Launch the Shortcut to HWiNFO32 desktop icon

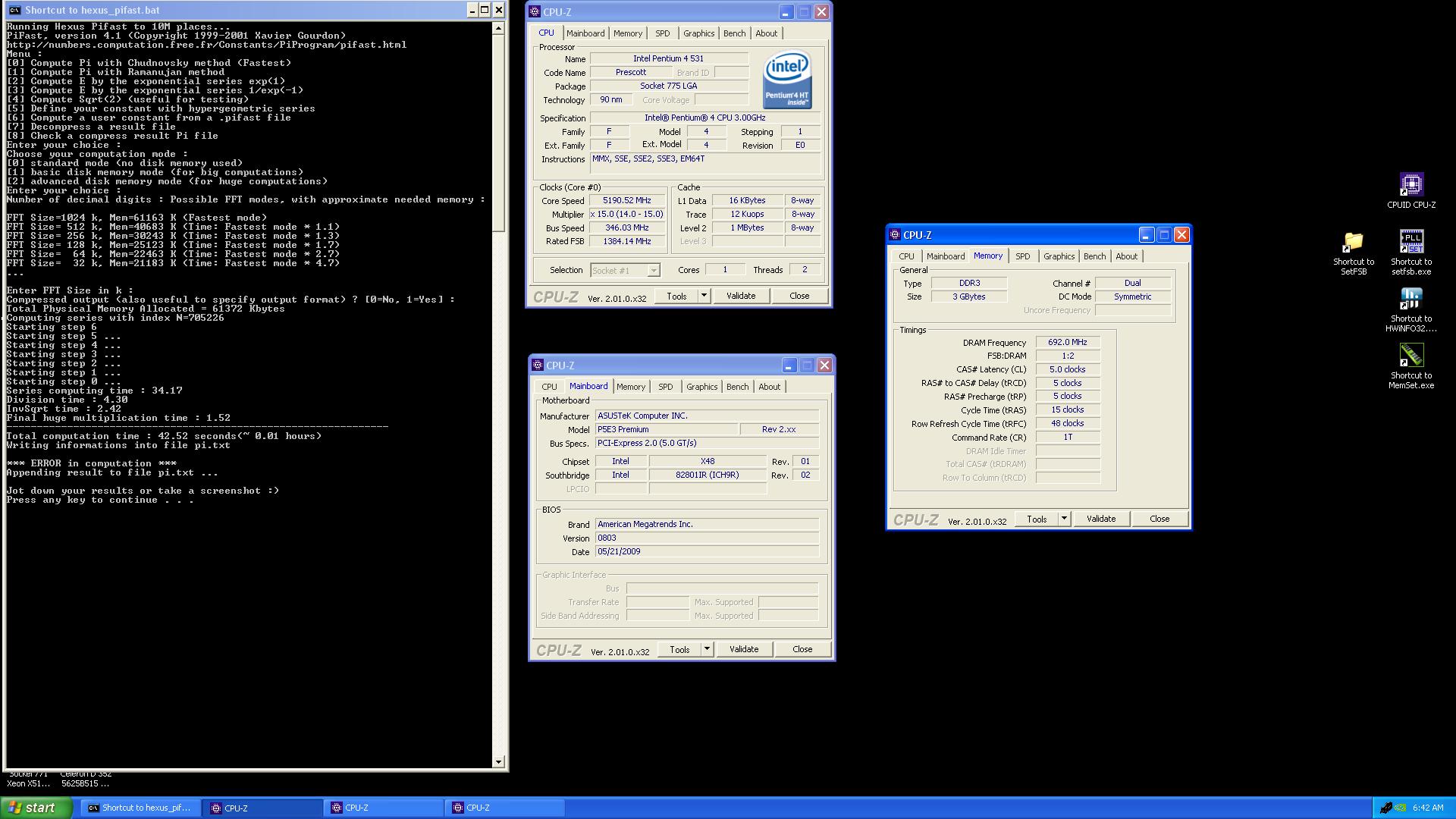1410,299
